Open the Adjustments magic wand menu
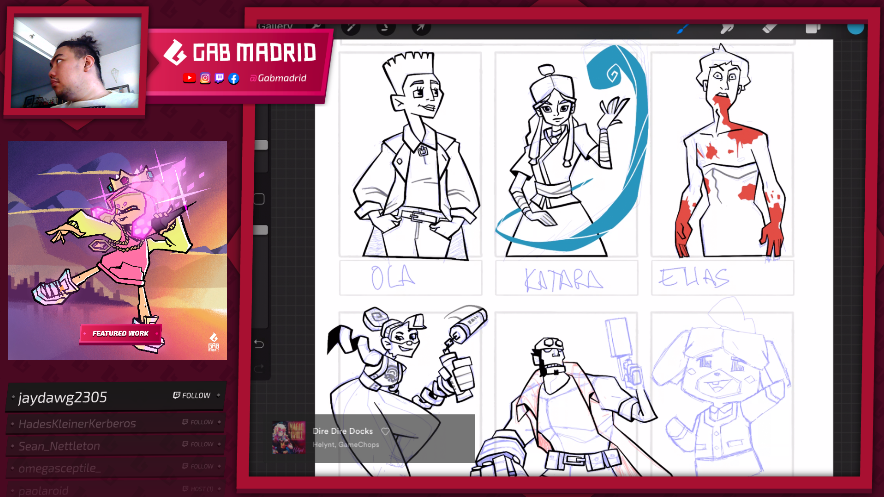 click(351, 27)
